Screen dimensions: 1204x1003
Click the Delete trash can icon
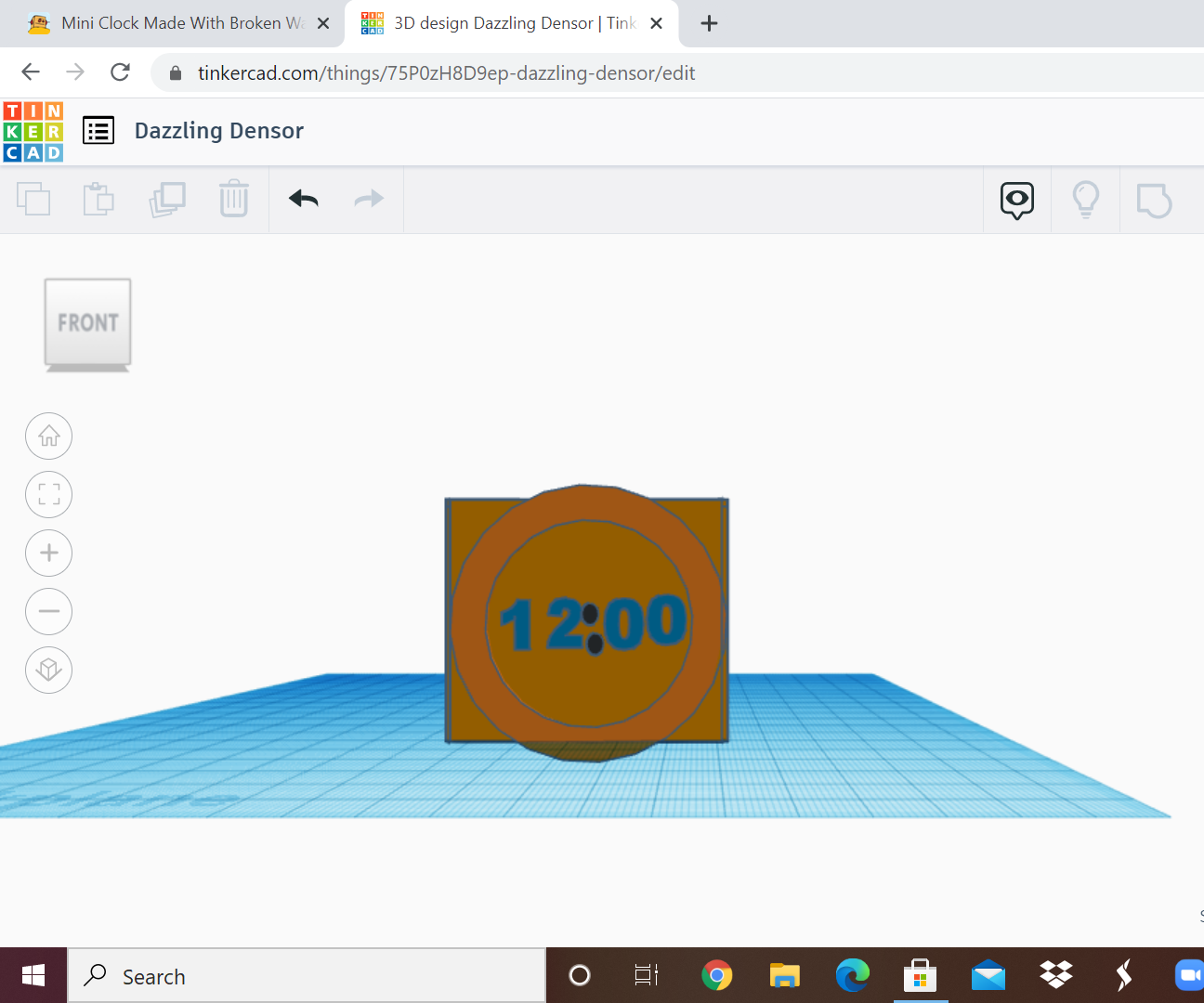click(x=234, y=199)
